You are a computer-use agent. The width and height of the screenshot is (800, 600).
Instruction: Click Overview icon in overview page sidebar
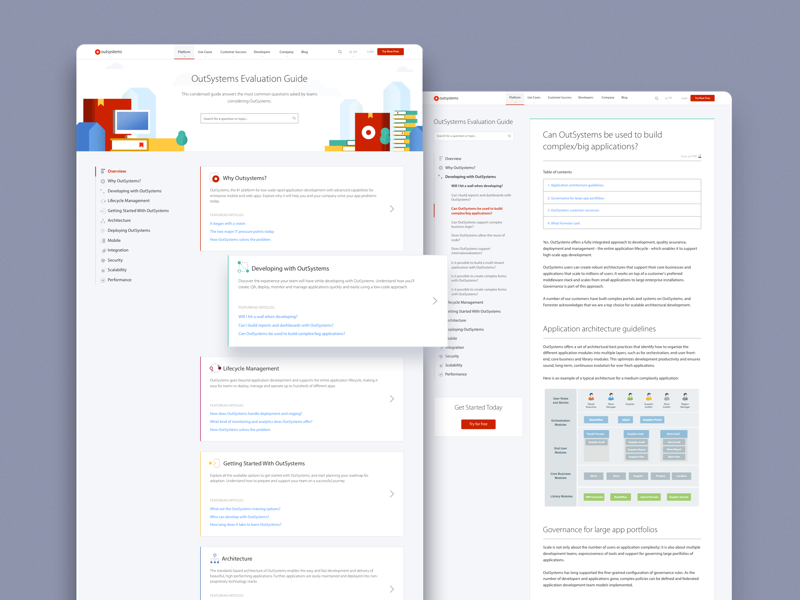[x=103, y=171]
